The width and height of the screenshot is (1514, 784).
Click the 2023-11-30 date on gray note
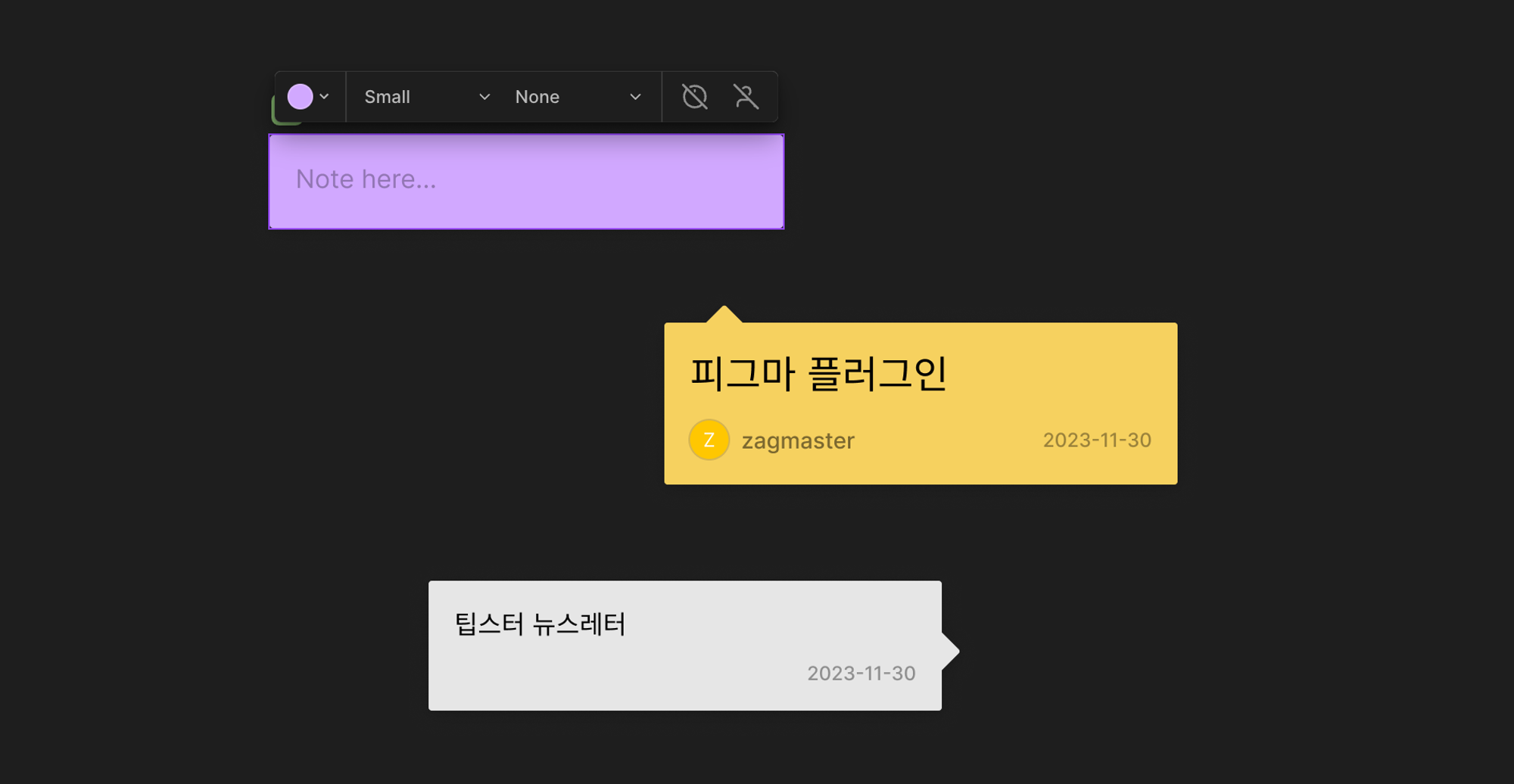point(861,674)
